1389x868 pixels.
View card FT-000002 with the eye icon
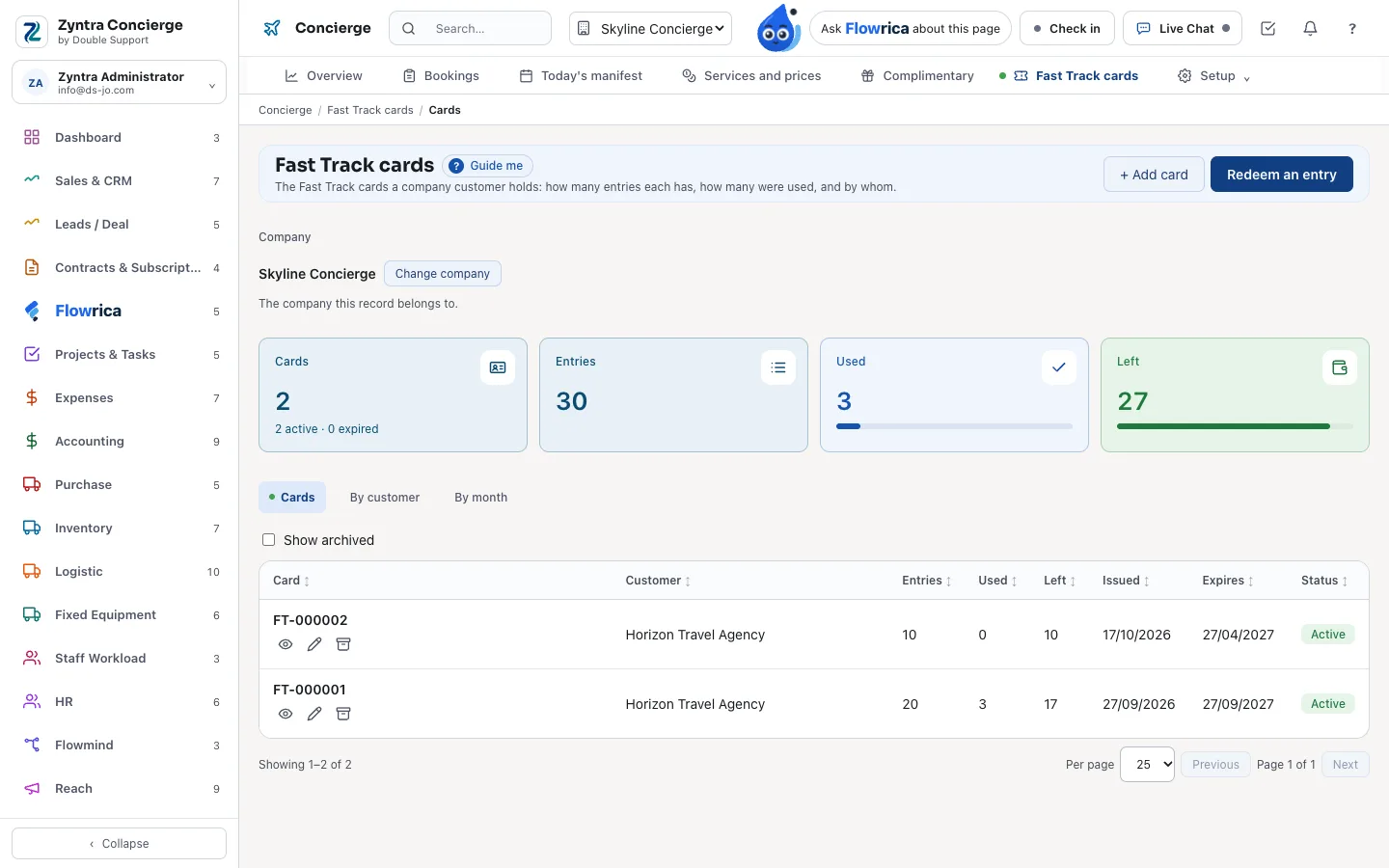coord(286,644)
